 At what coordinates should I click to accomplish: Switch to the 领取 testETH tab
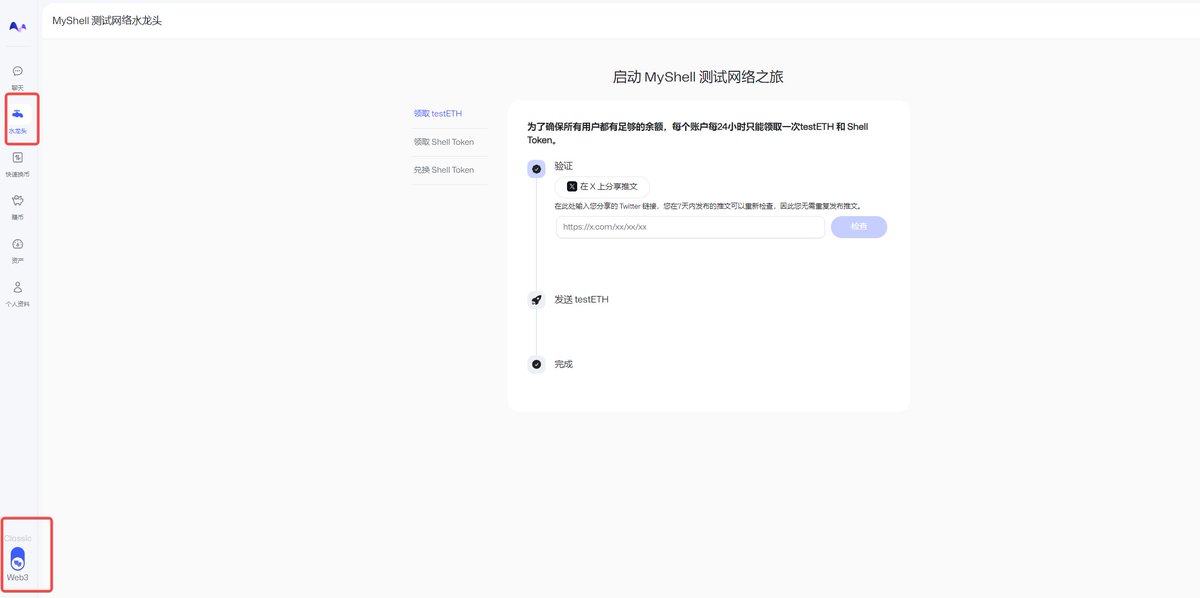coord(438,114)
